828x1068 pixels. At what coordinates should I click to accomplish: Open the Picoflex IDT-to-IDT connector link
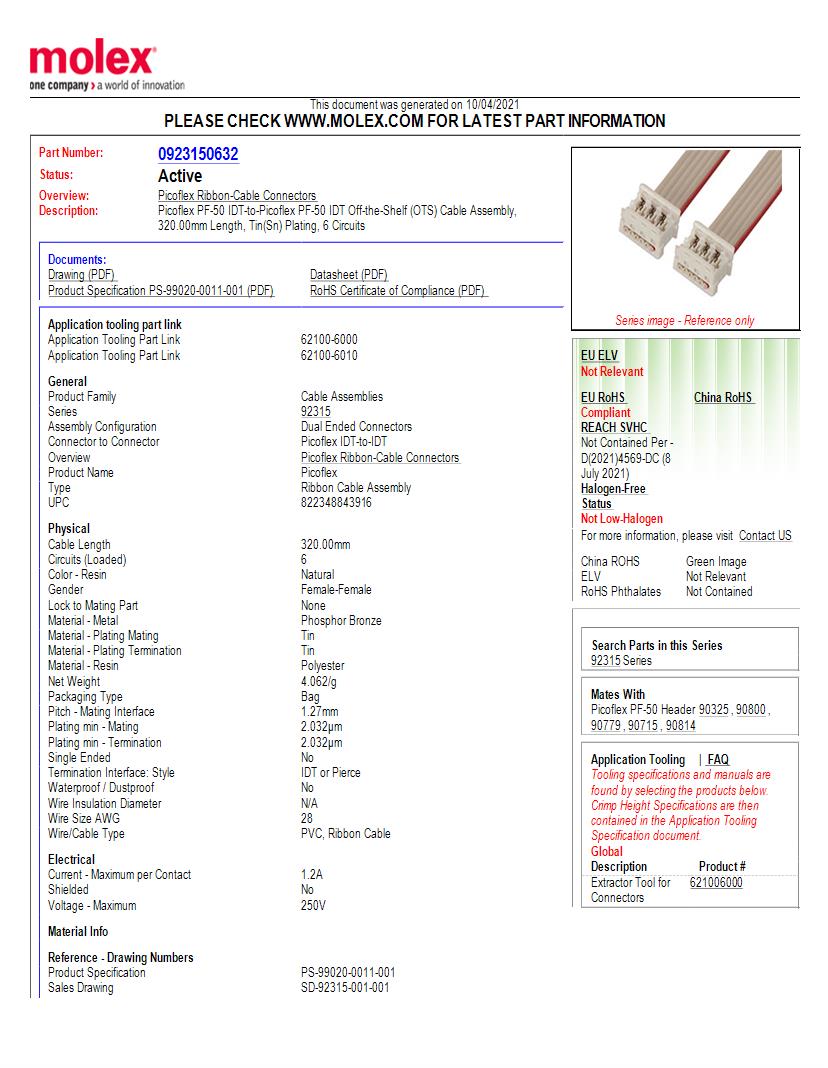point(342,441)
